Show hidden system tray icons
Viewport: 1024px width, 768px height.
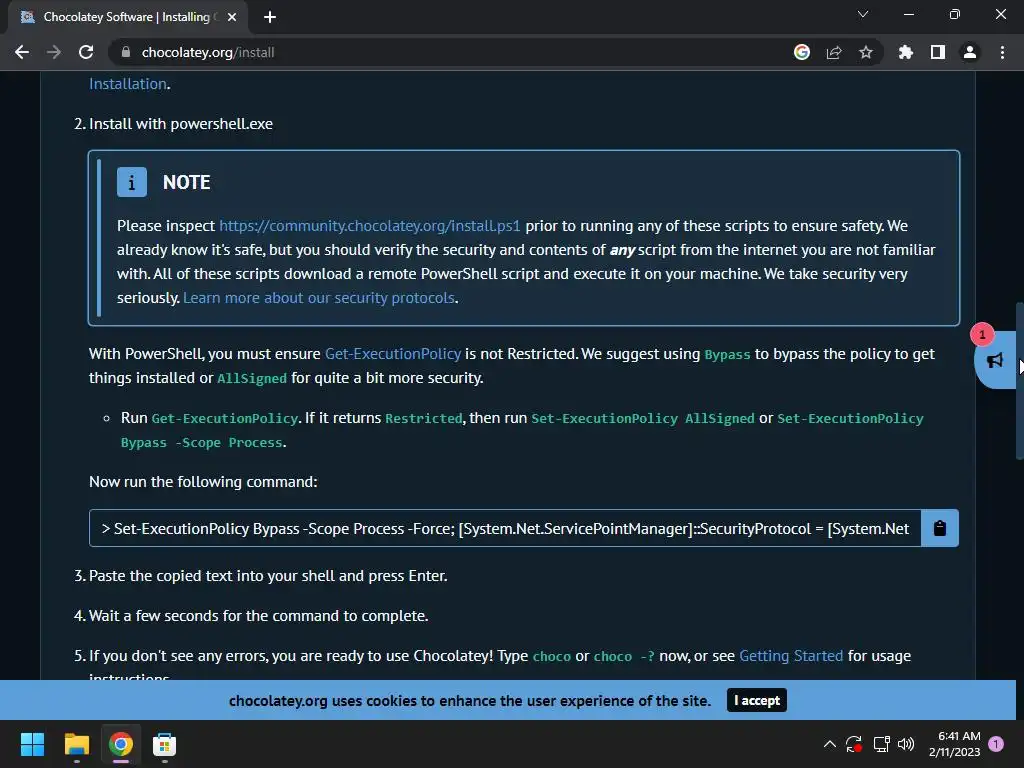coord(829,744)
